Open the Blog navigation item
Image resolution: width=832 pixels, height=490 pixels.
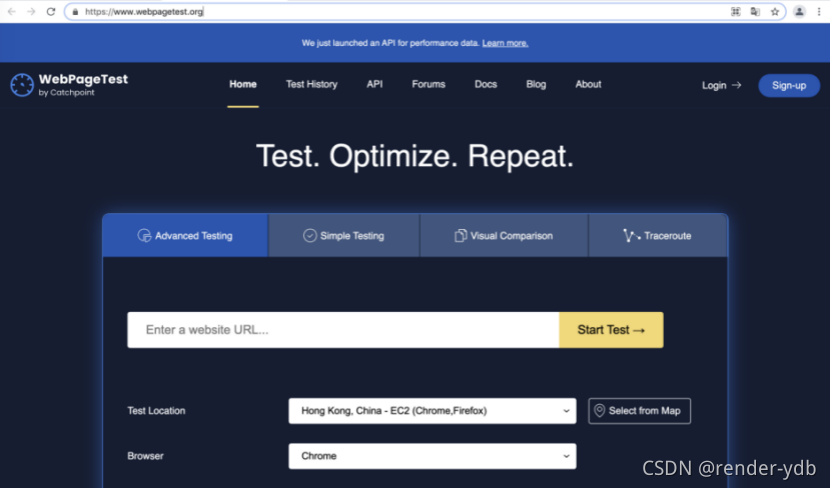[536, 84]
